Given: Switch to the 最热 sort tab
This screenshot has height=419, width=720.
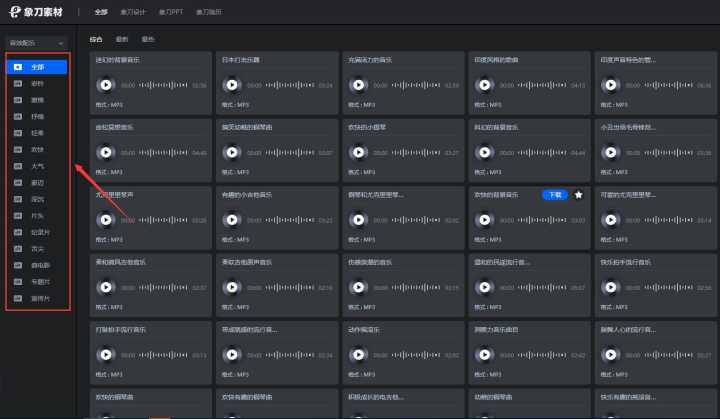Looking at the screenshot, I should click(148, 40).
